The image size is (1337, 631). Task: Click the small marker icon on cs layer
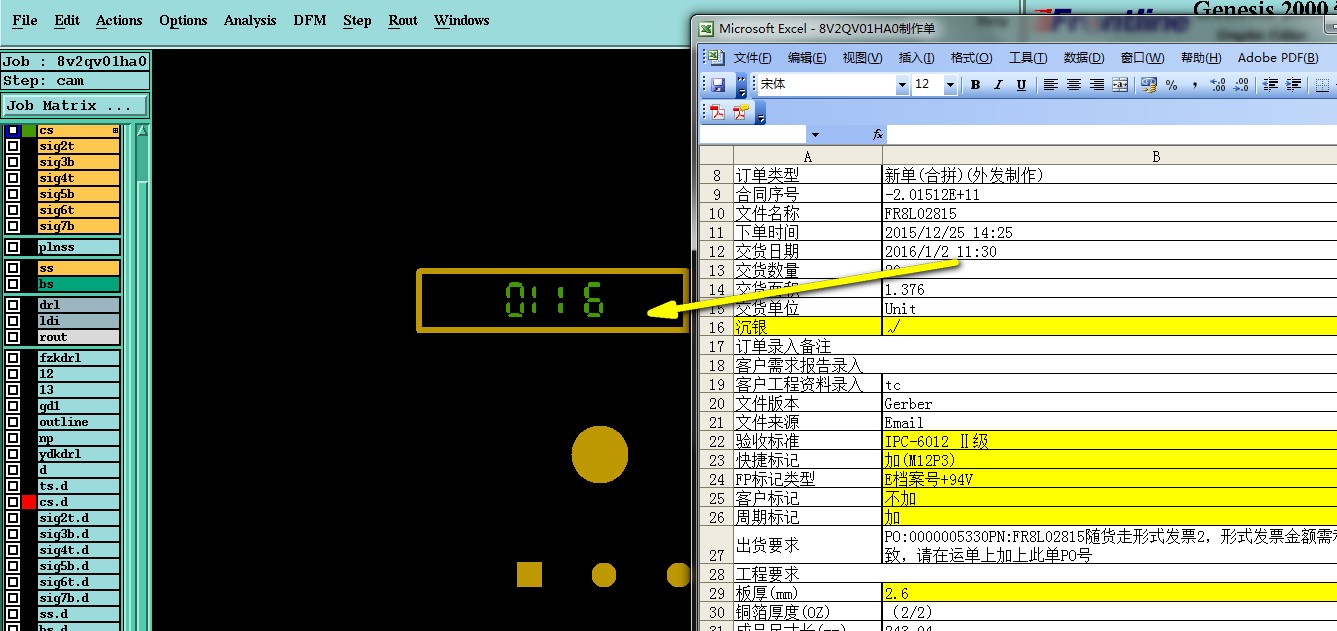[x=115, y=131]
